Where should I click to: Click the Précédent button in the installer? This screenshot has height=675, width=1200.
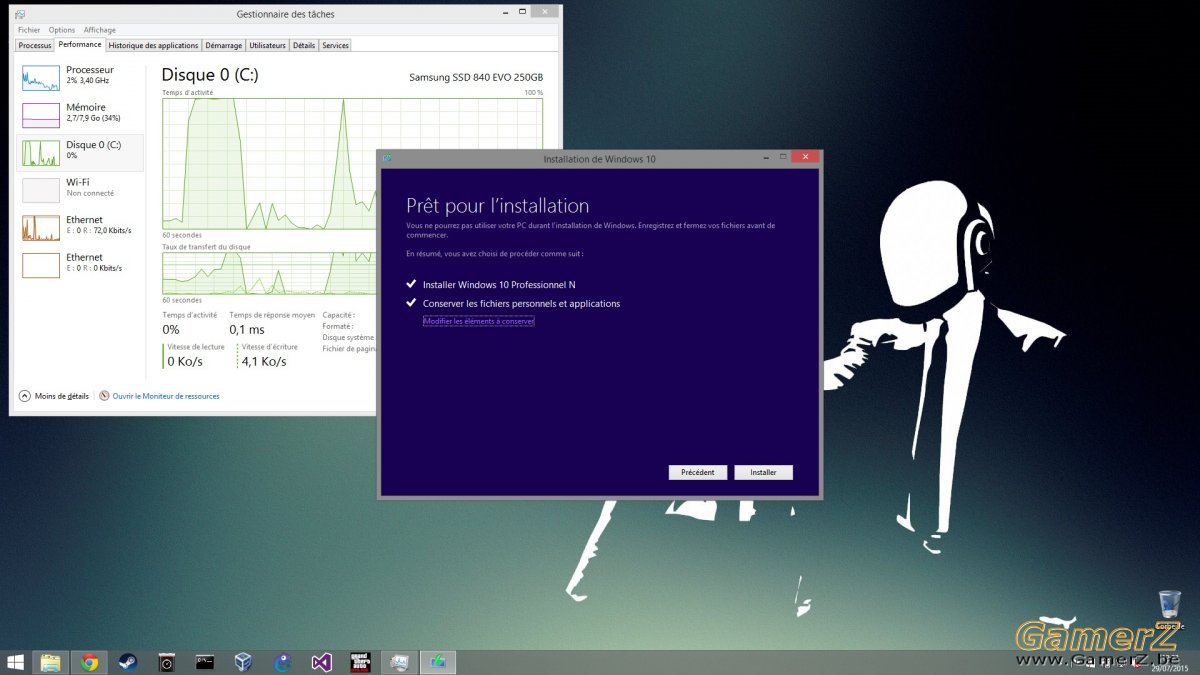point(698,472)
